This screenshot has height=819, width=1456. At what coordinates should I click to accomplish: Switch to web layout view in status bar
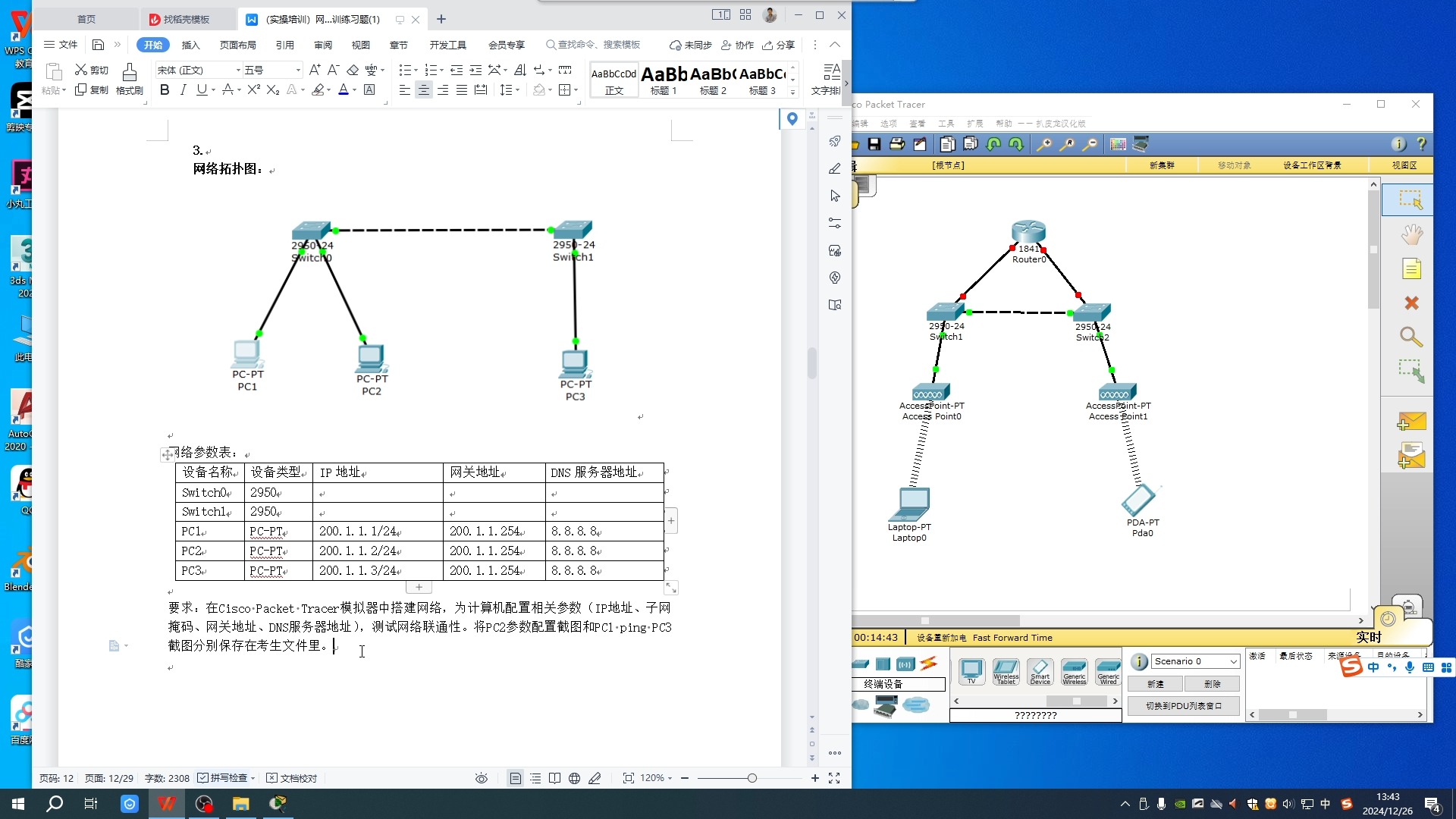click(x=575, y=778)
